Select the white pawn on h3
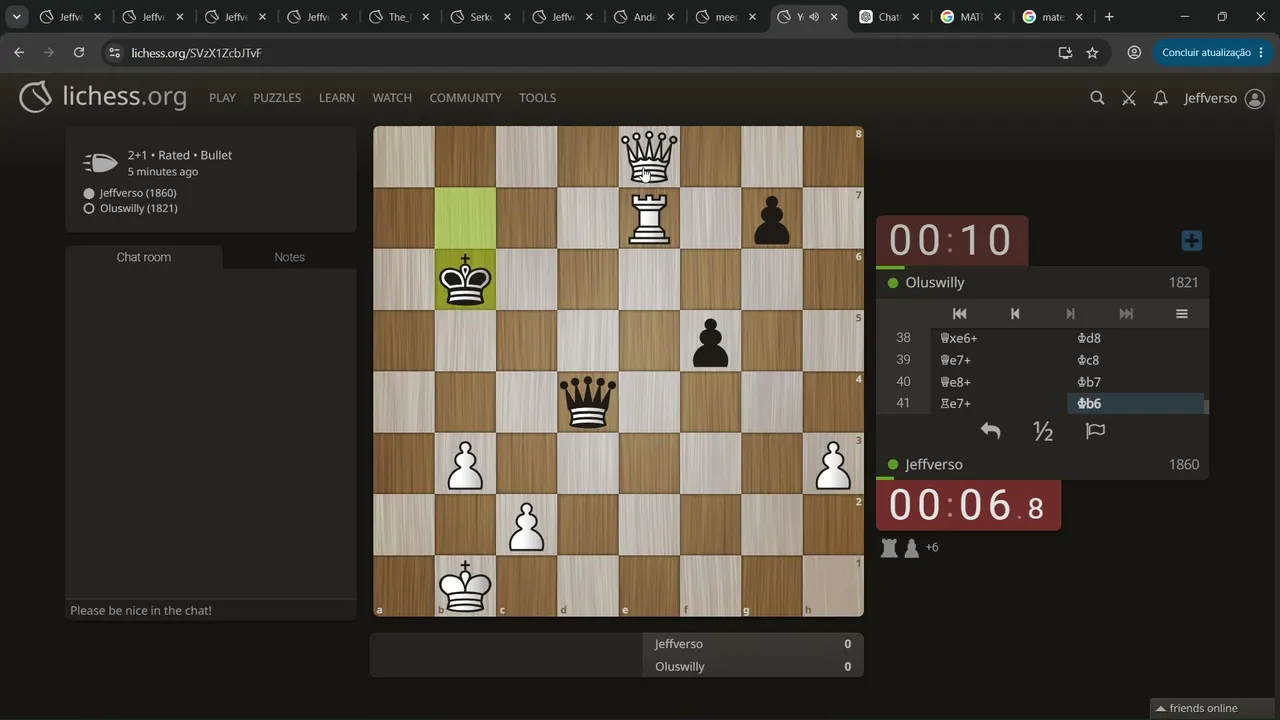 [833, 463]
